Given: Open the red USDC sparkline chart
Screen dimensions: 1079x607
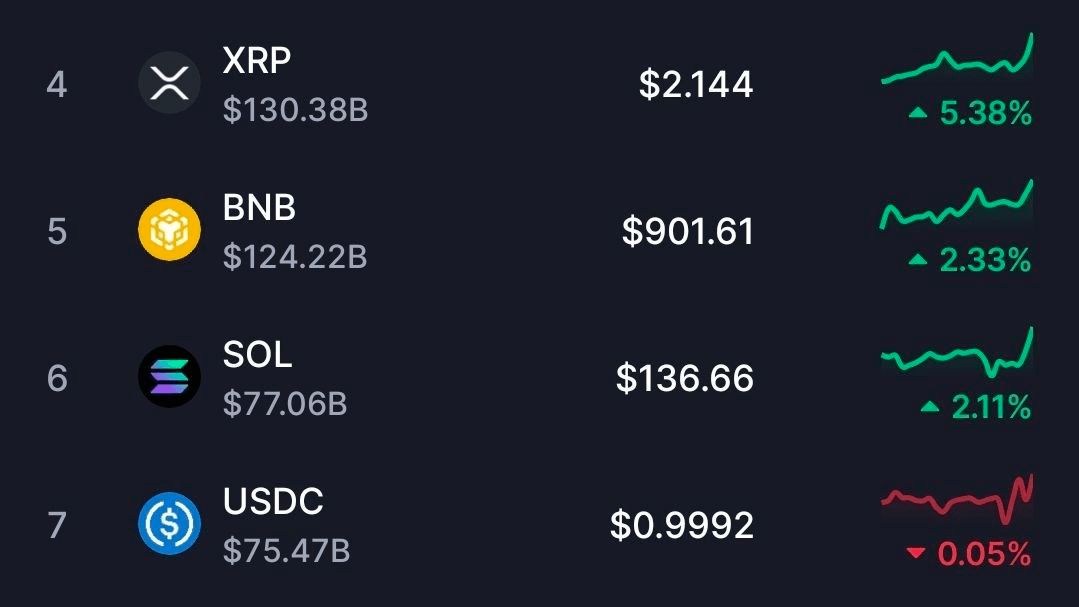Looking at the screenshot, I should click(x=957, y=500).
